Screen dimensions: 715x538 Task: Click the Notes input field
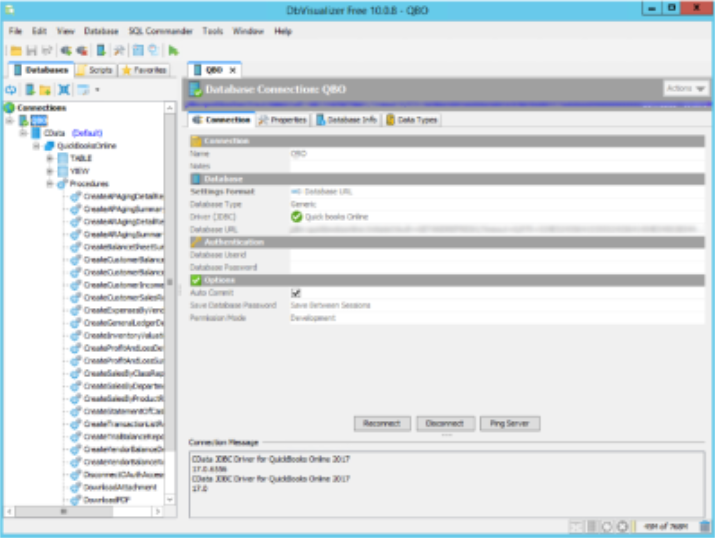pyautogui.click(x=497, y=166)
